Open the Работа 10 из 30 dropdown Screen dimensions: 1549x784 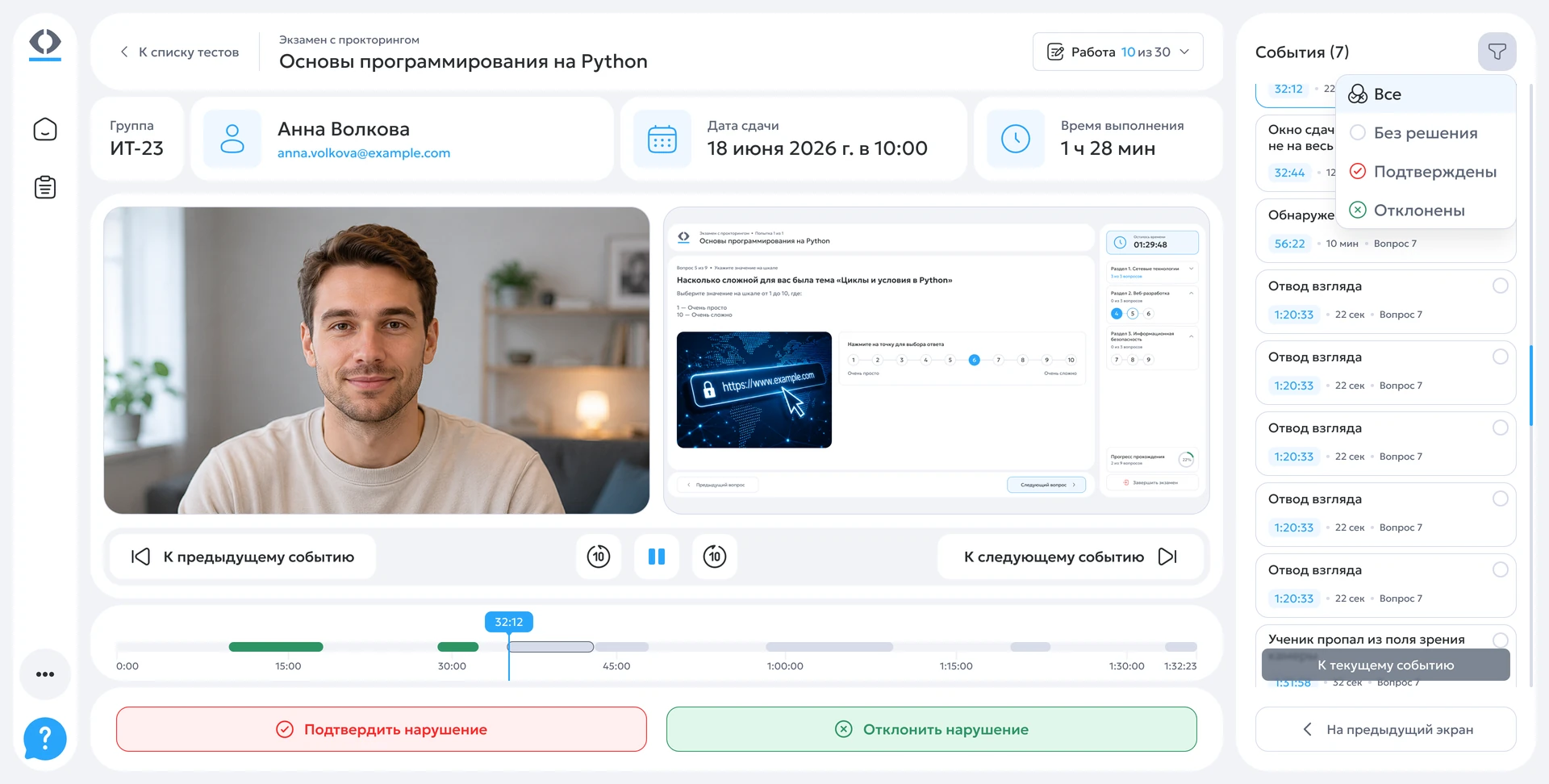pos(1118,52)
